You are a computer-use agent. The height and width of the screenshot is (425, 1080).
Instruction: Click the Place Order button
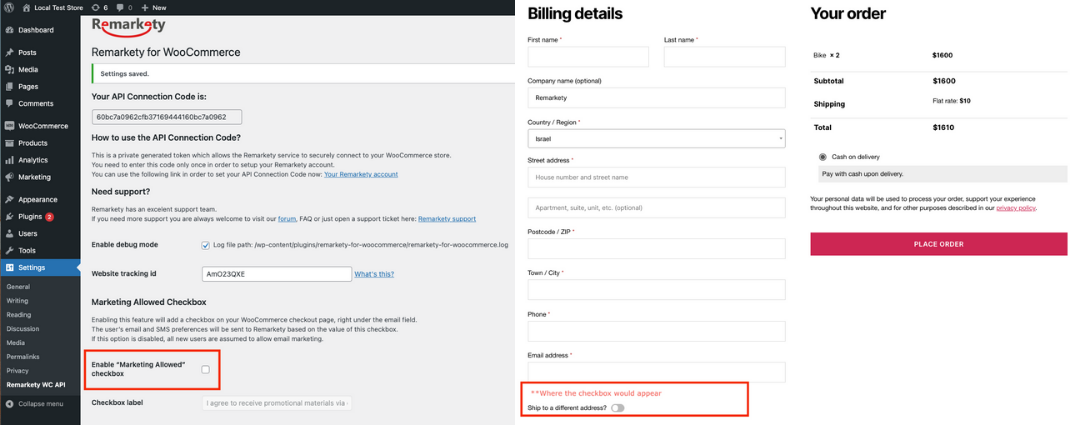[x=938, y=244]
